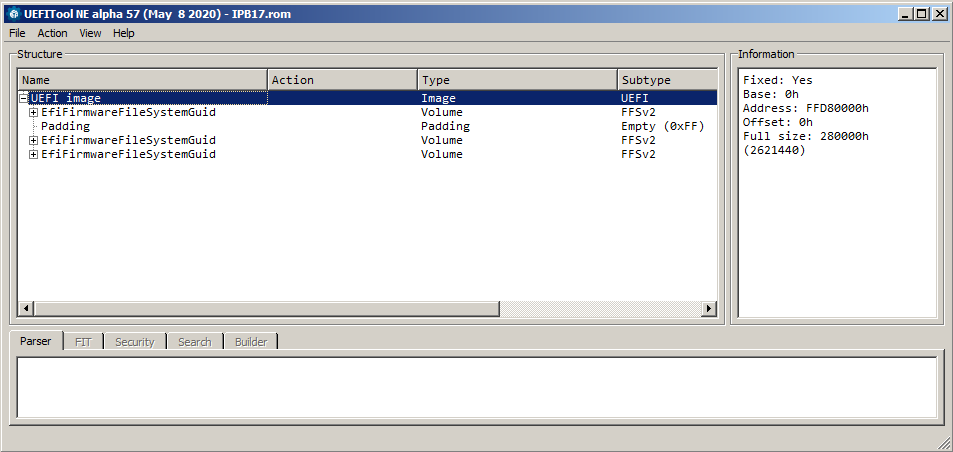The width and height of the screenshot is (953, 452).
Task: Click the Name column header
Action: [x=143, y=80]
